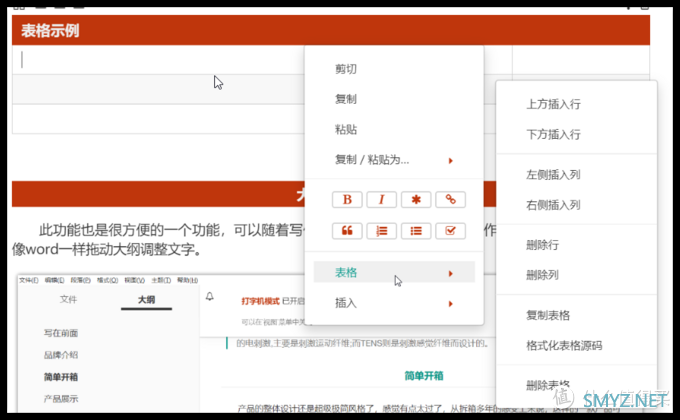Click the bell notification icon

[x=210, y=297]
